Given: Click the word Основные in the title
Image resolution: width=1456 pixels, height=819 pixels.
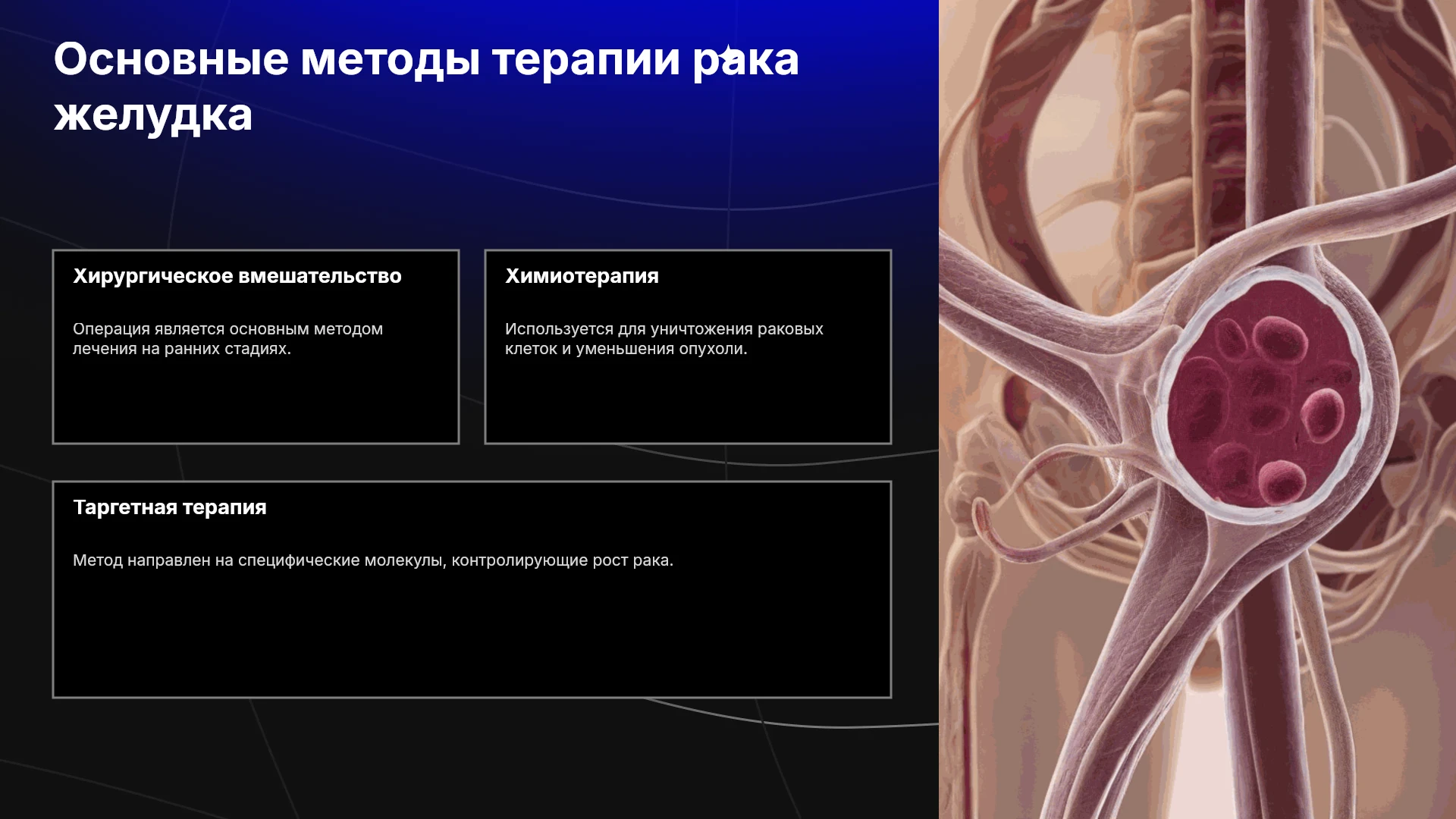Looking at the screenshot, I should [x=171, y=59].
